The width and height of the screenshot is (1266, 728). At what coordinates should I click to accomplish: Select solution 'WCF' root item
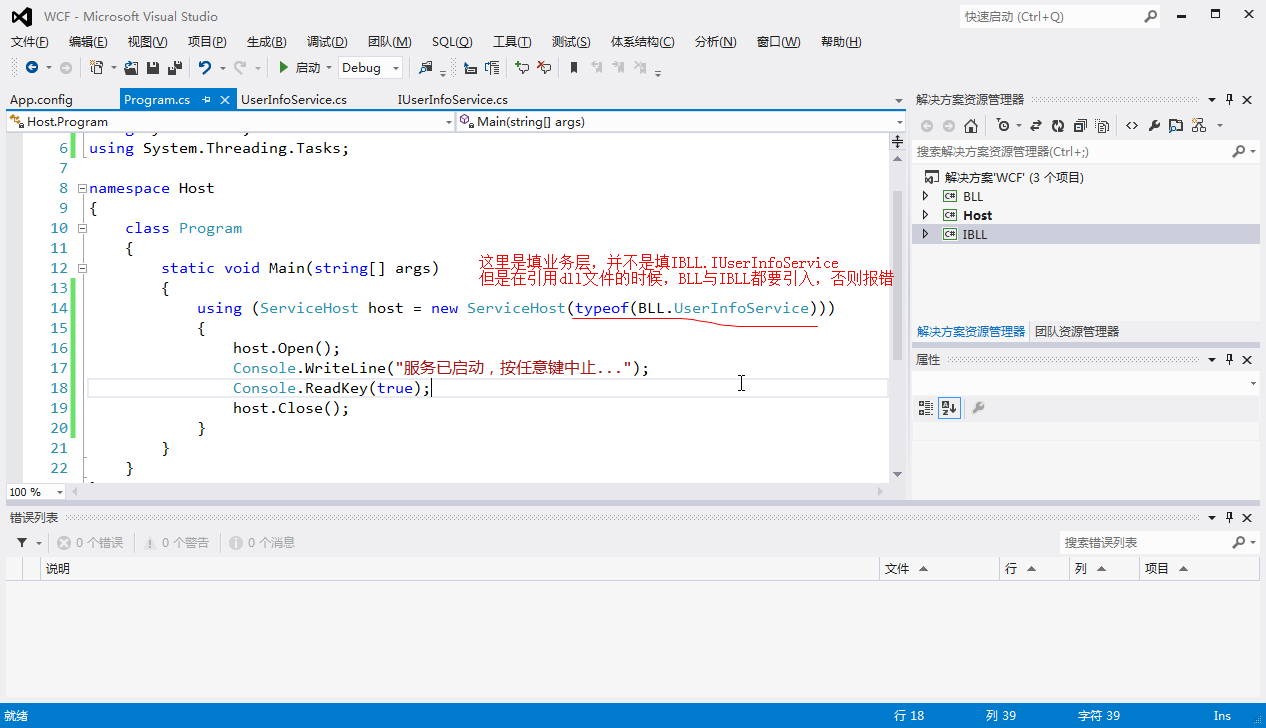click(x=1014, y=177)
